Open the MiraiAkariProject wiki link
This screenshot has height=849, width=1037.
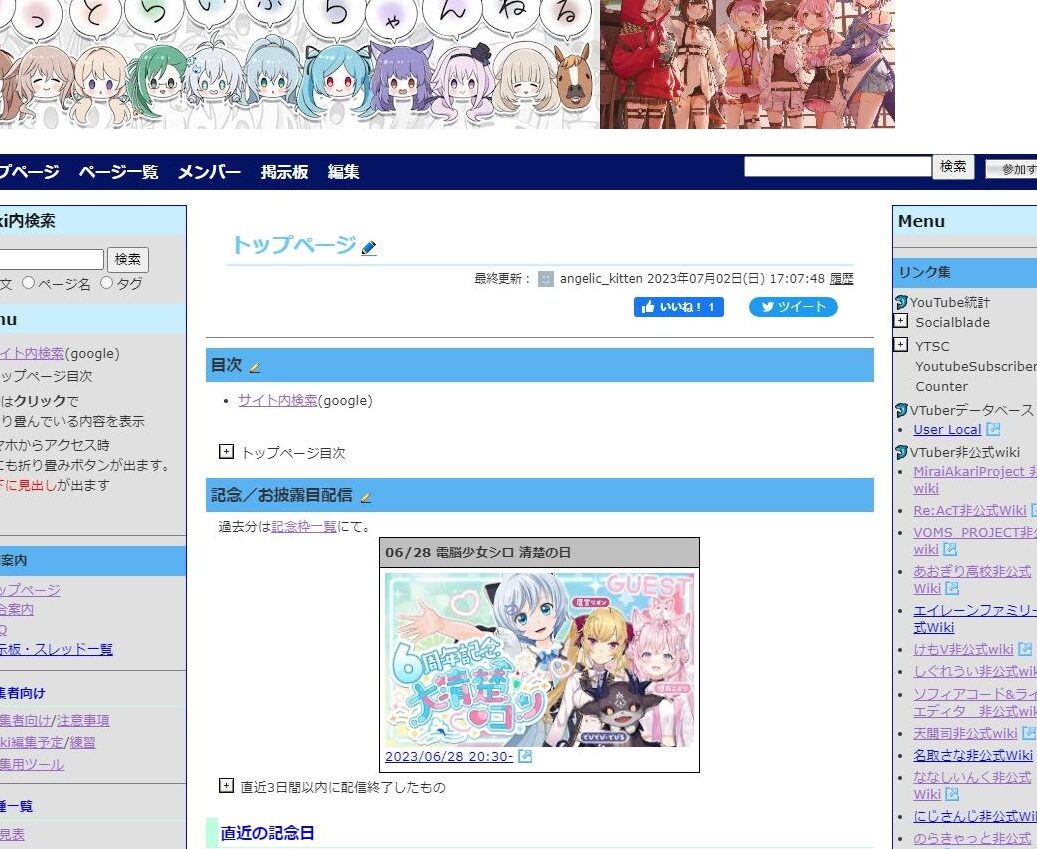(x=975, y=480)
